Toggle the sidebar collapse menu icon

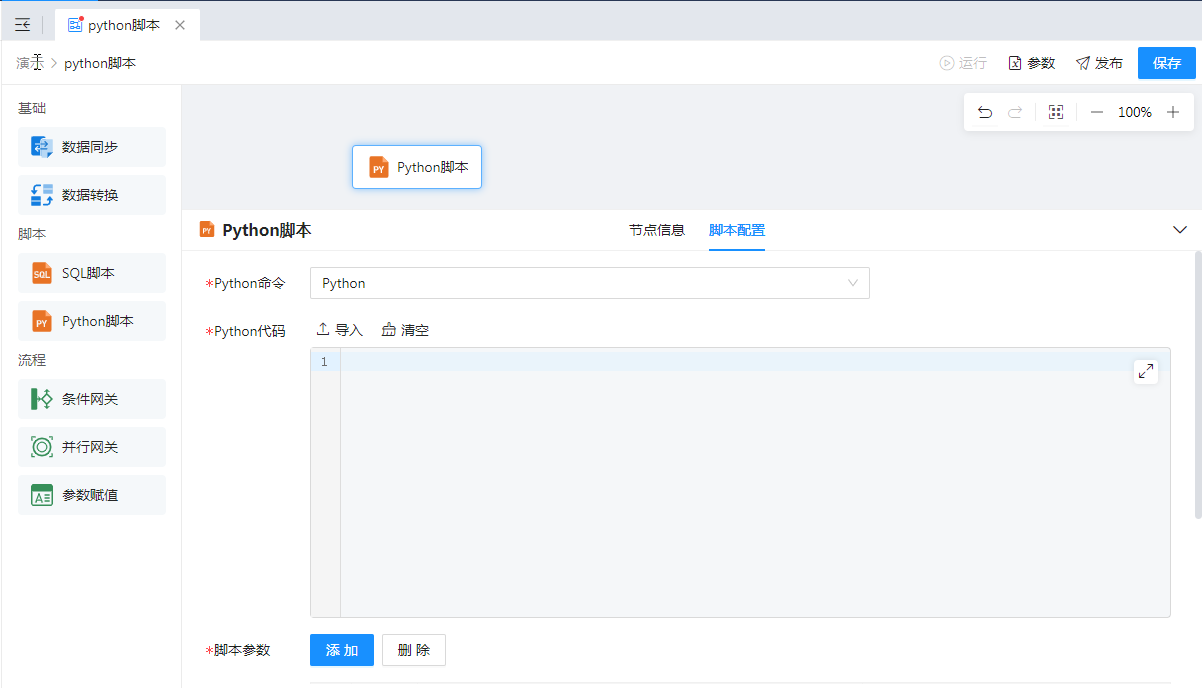coord(22,25)
